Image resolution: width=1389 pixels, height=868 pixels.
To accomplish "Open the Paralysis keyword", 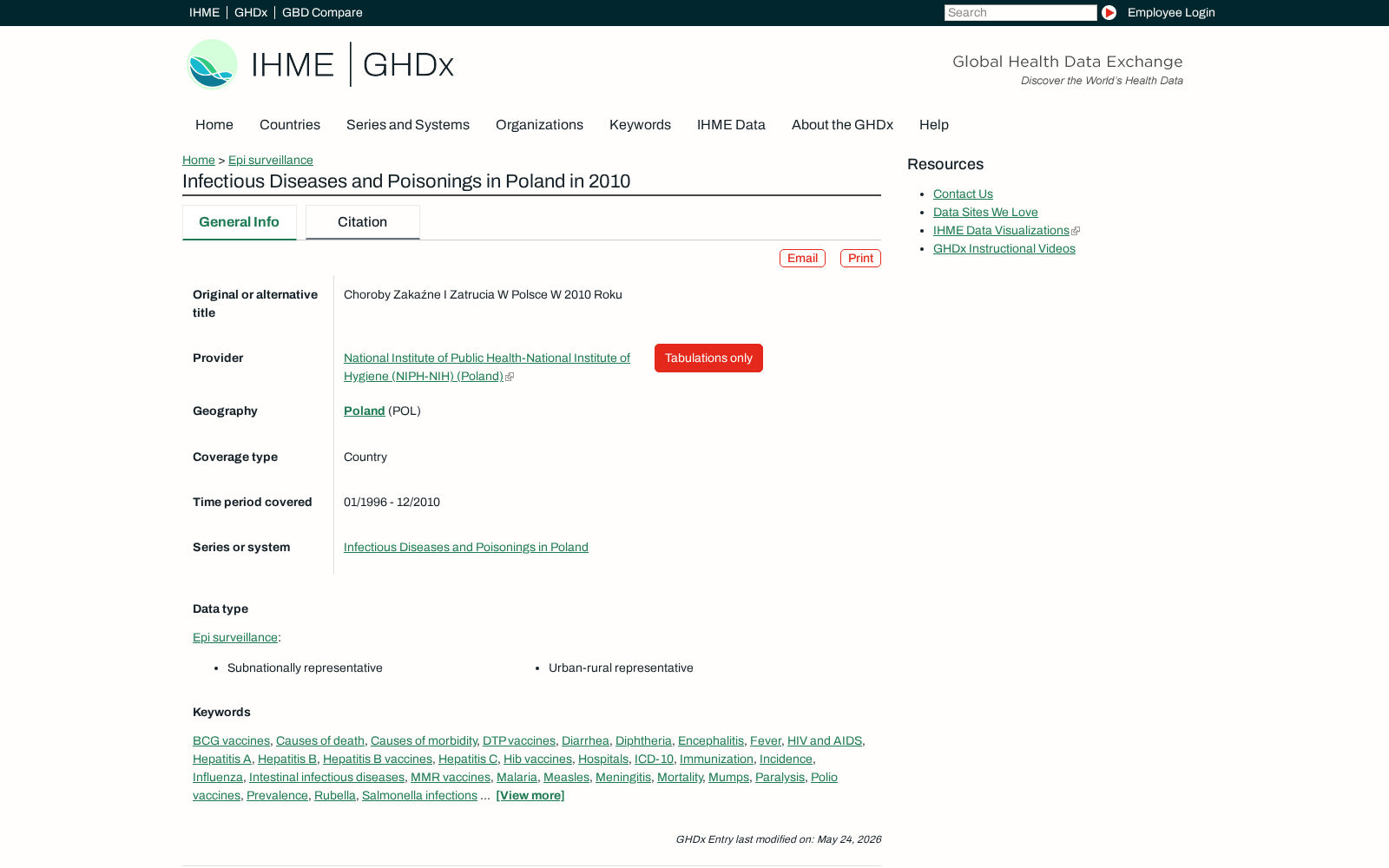I will pos(780,777).
